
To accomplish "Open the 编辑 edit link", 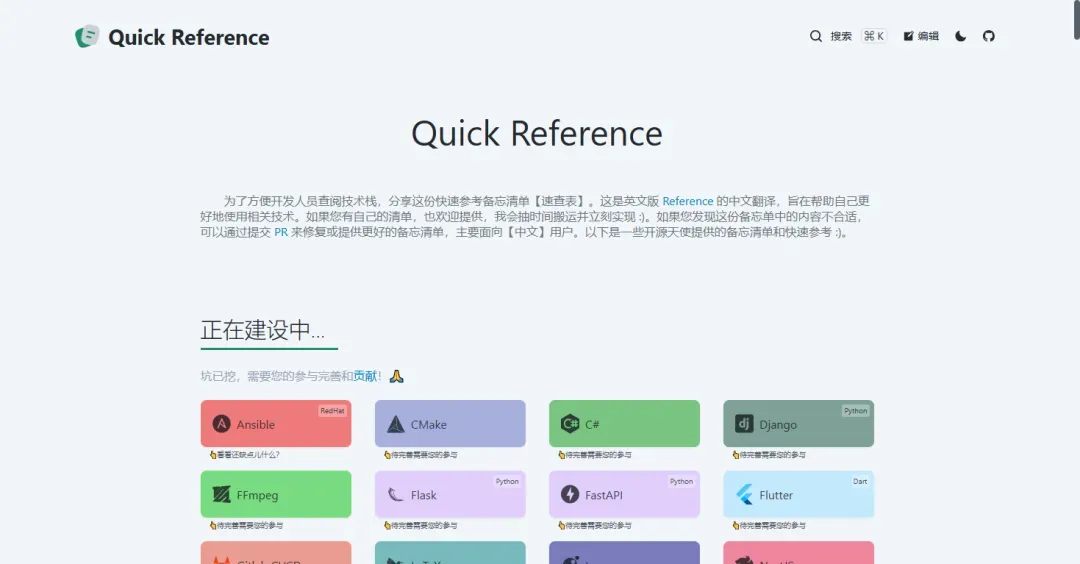I will 921,36.
